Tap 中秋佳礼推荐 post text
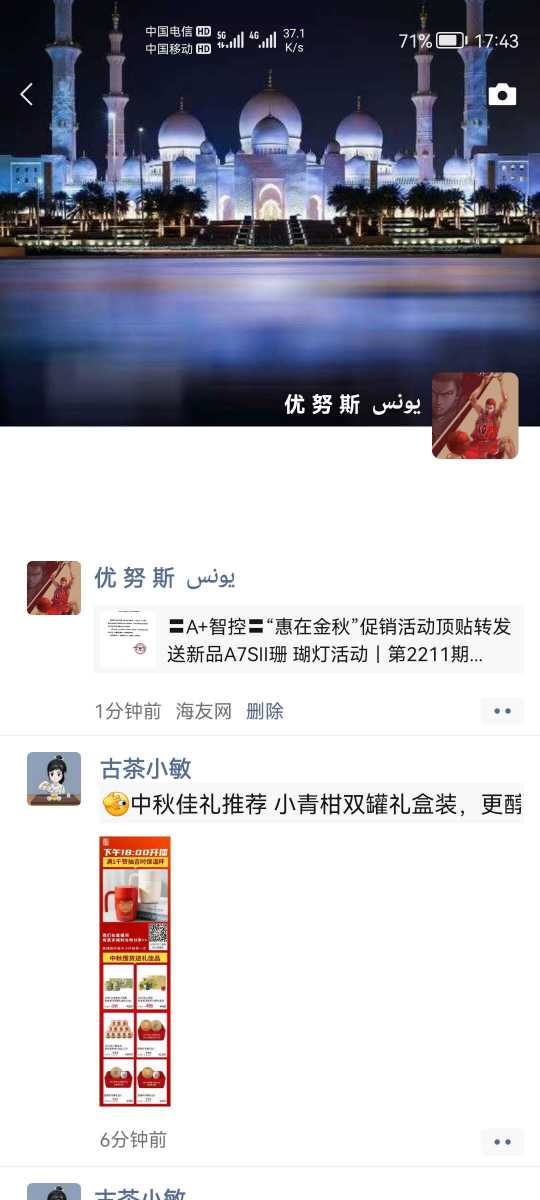 [x=312, y=804]
